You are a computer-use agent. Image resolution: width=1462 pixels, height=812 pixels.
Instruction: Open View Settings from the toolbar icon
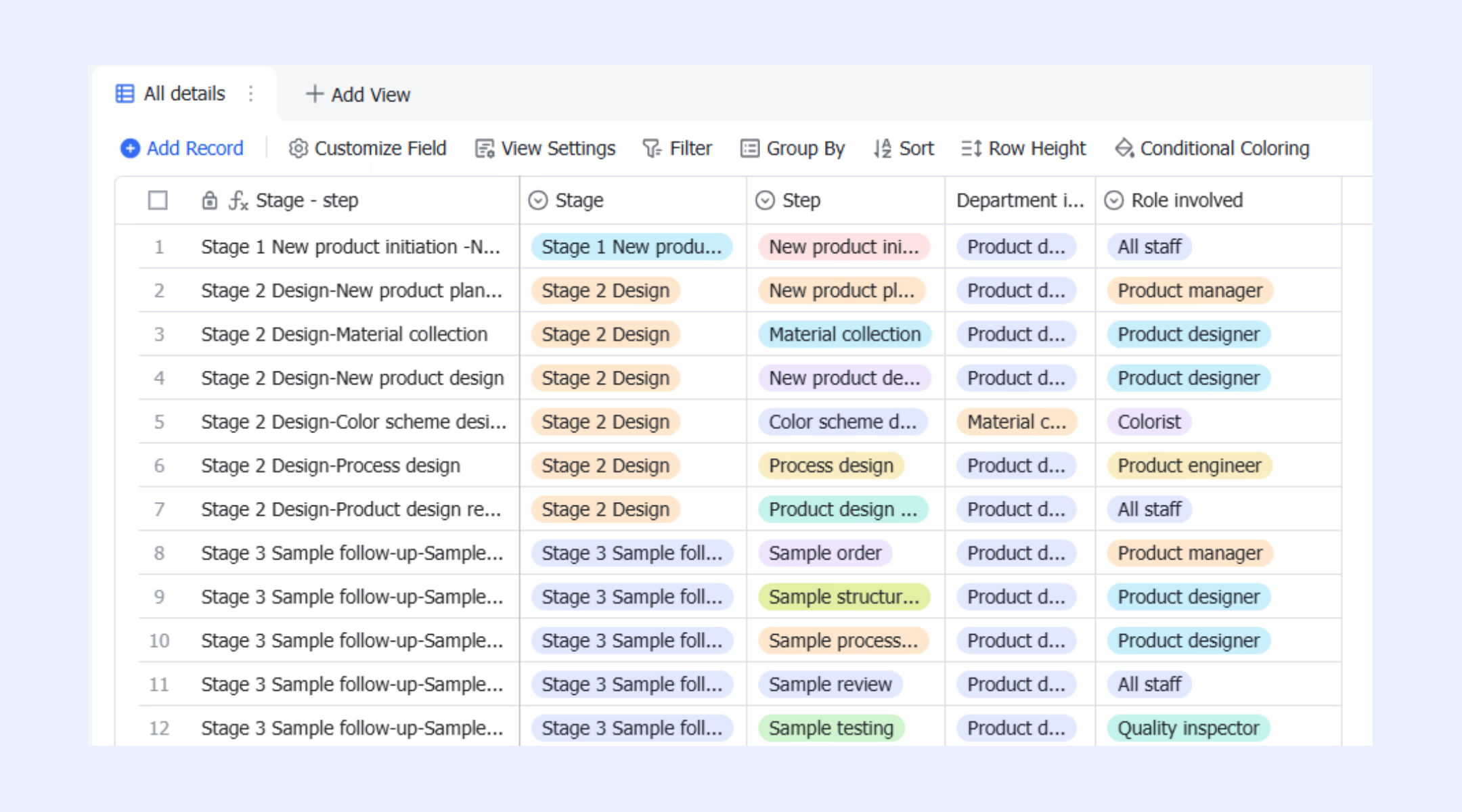(x=485, y=148)
